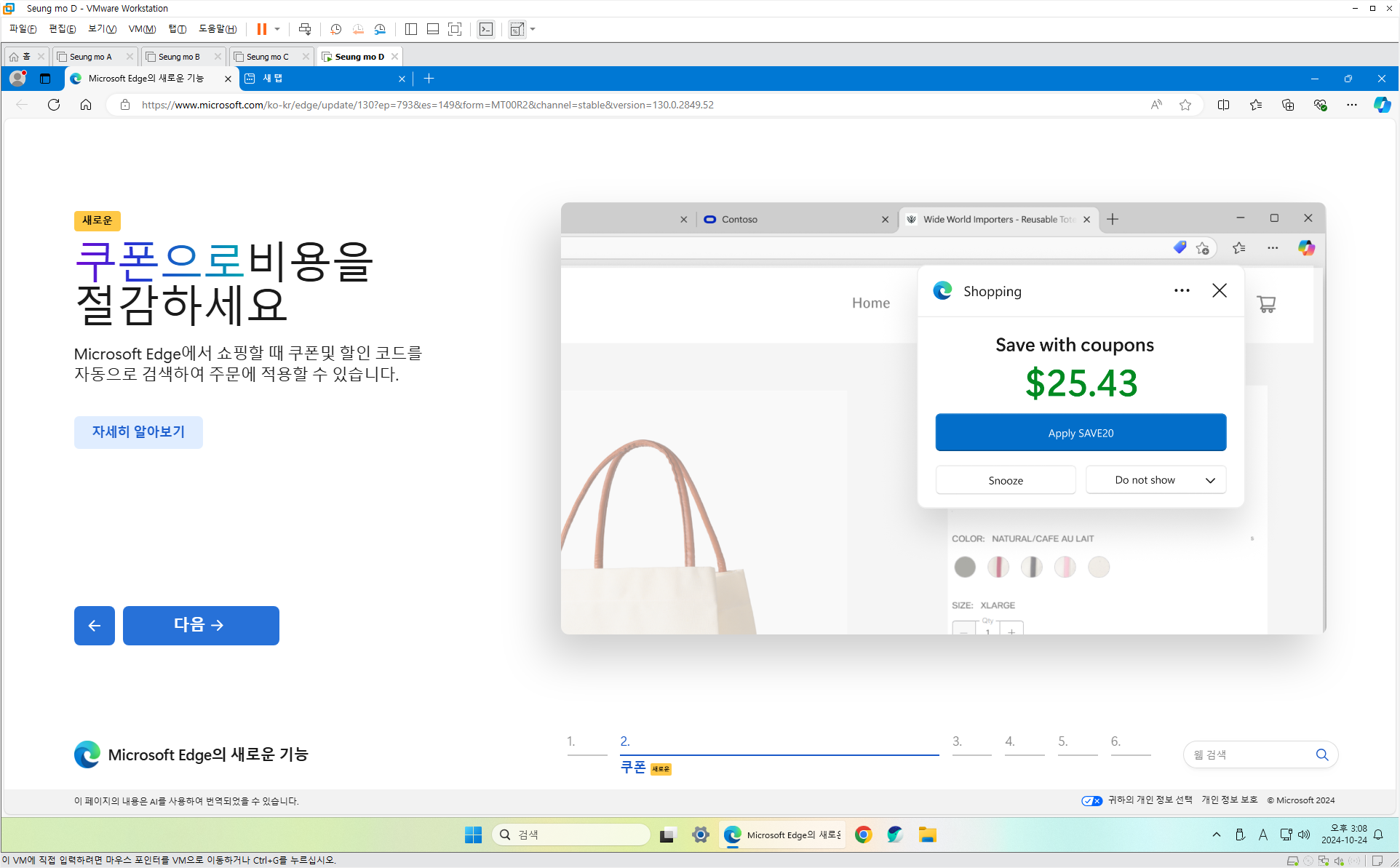Image resolution: width=1400 pixels, height=868 pixels.
Task: Revert VM to previous snapshot
Action: (x=357, y=29)
